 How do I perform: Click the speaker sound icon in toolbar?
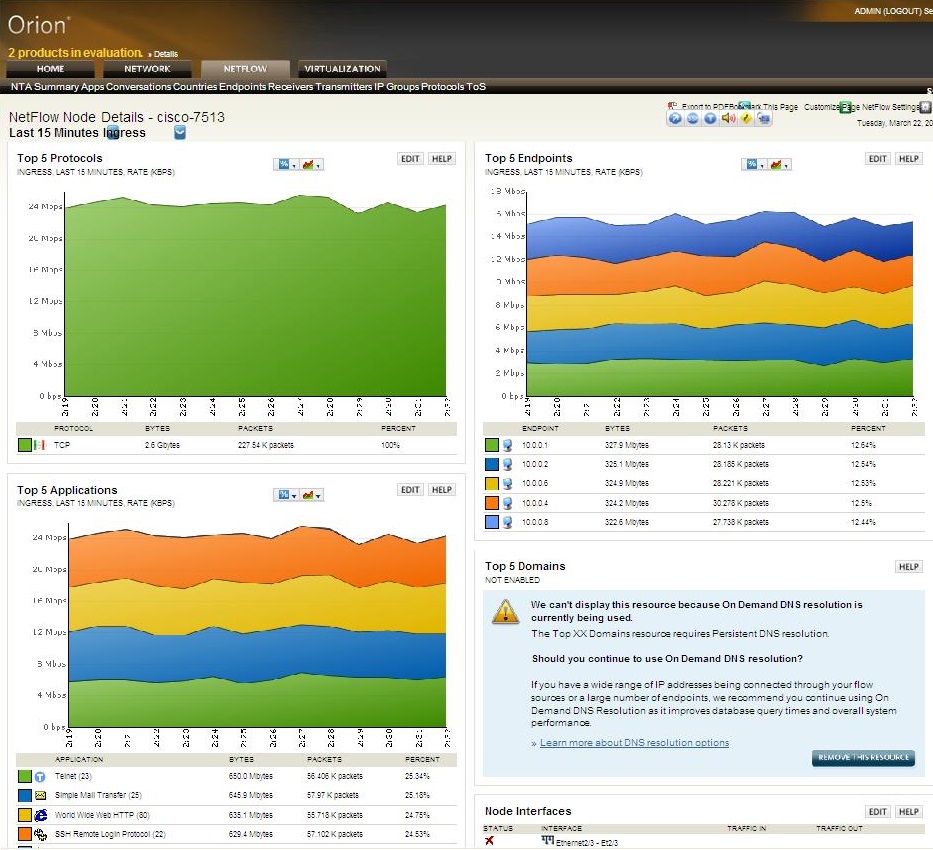(727, 118)
